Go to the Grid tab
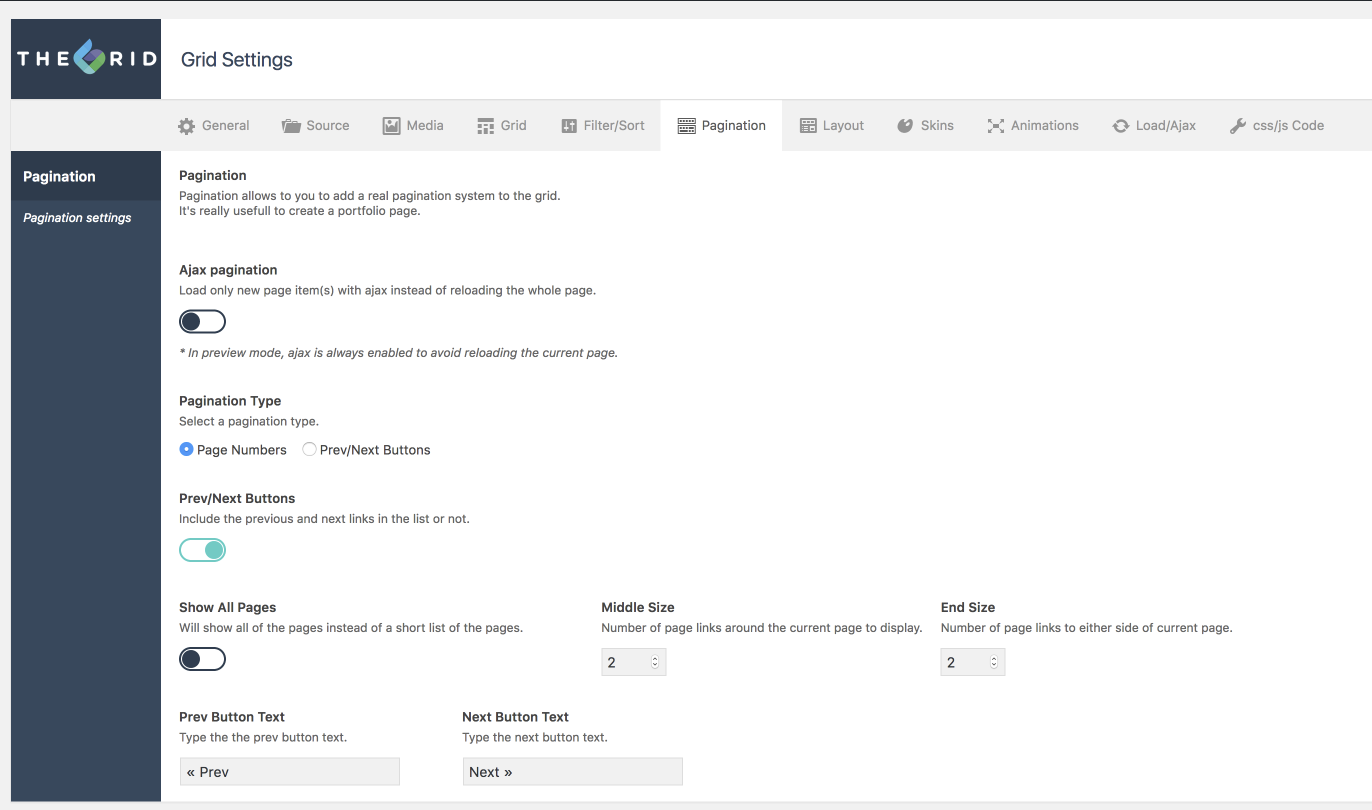 [502, 126]
